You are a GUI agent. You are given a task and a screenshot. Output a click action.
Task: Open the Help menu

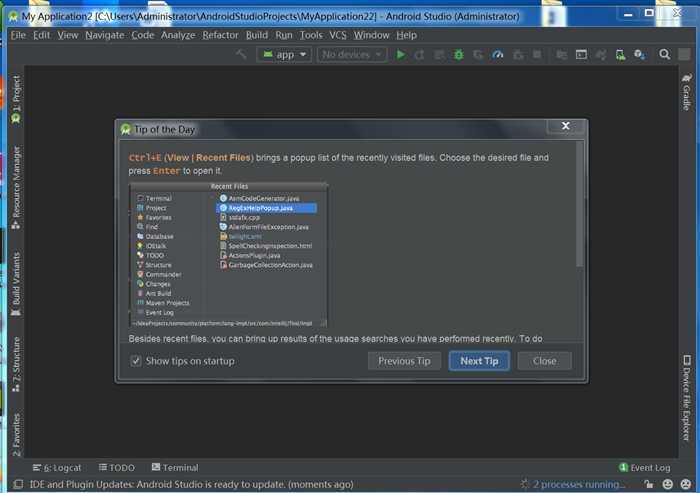(x=407, y=35)
